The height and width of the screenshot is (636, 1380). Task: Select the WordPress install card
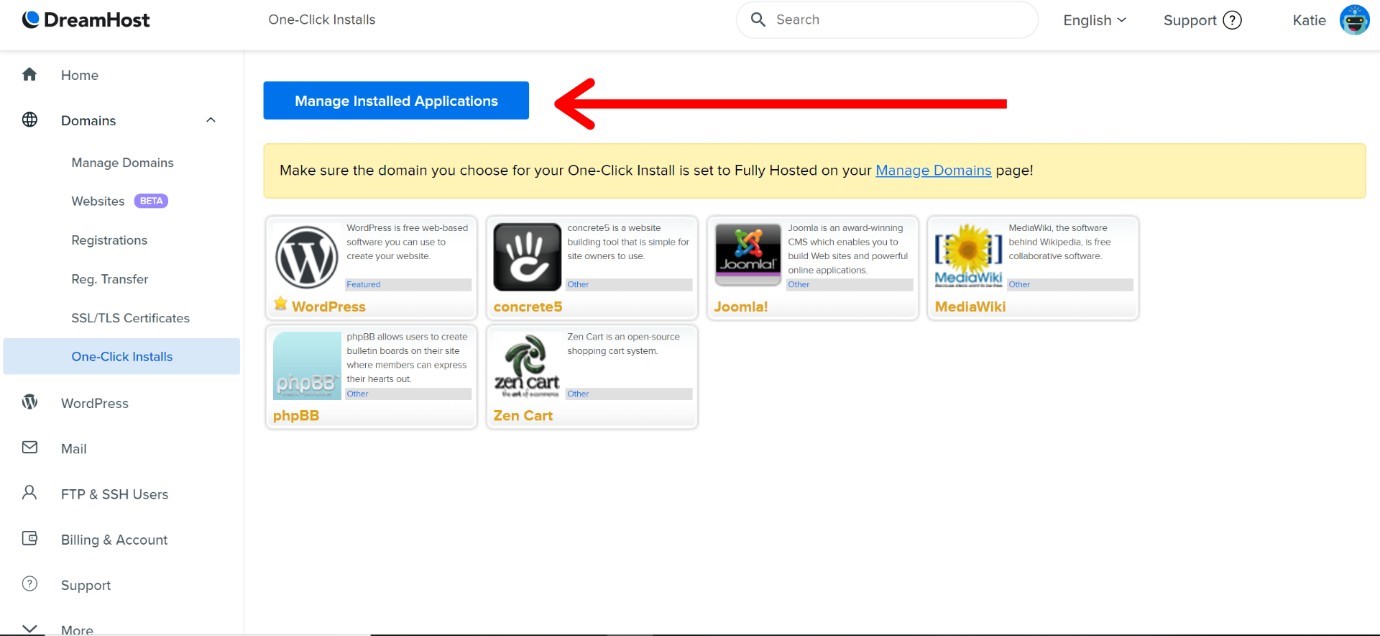pyautogui.click(x=371, y=267)
